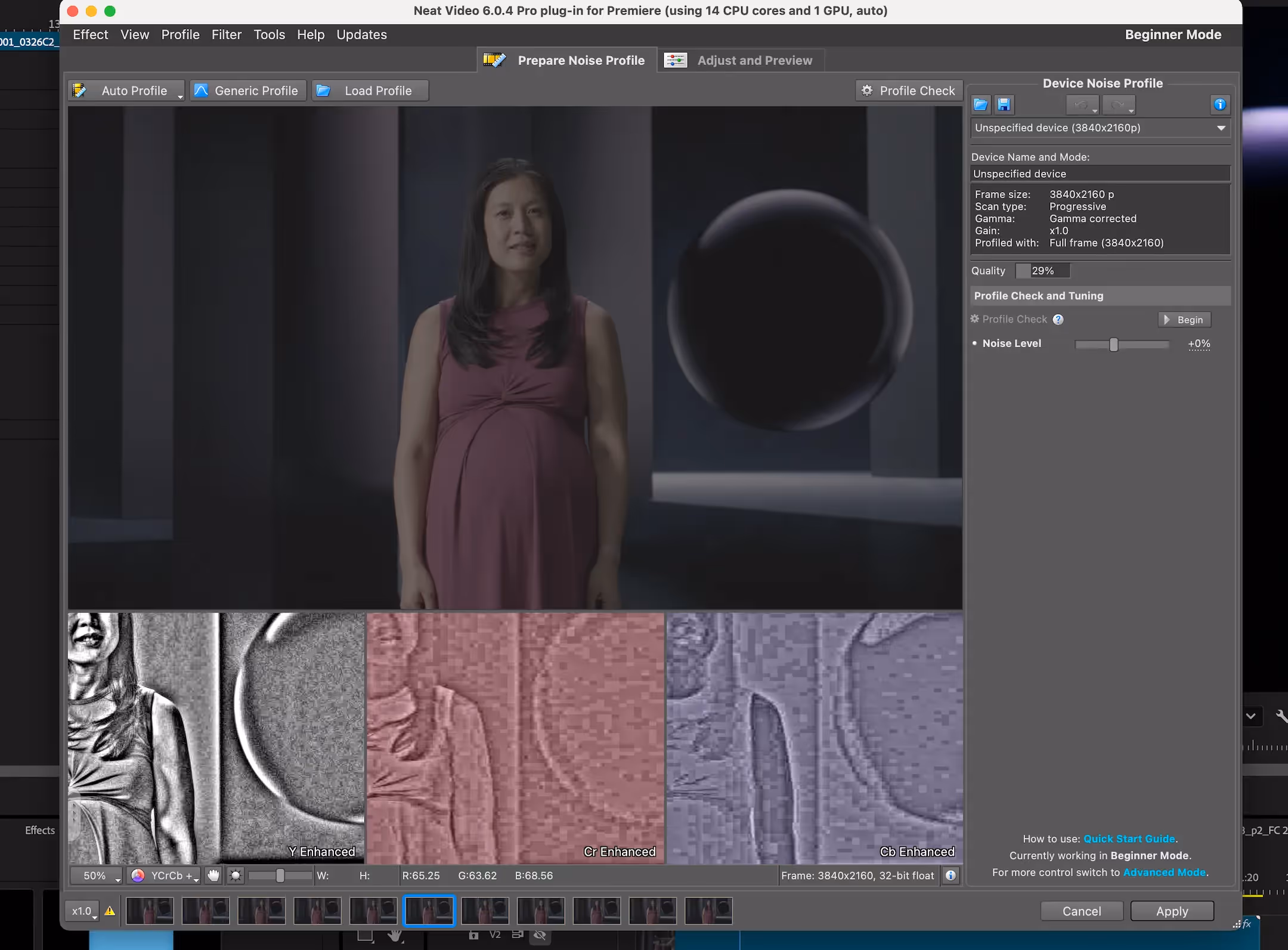
Task: Click the Profile Check help question mark
Action: coord(1058,320)
